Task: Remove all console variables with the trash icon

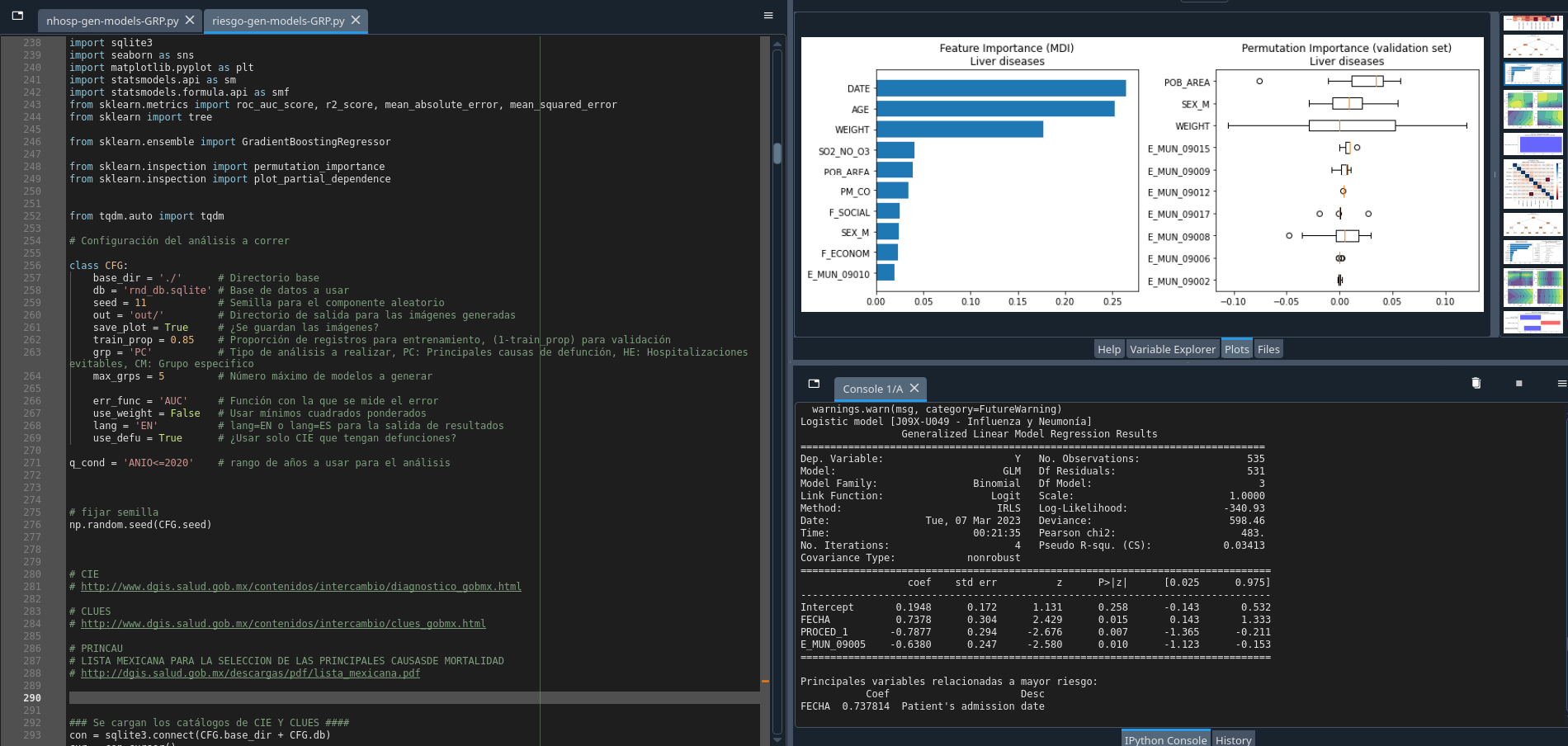Action: pyautogui.click(x=1476, y=383)
